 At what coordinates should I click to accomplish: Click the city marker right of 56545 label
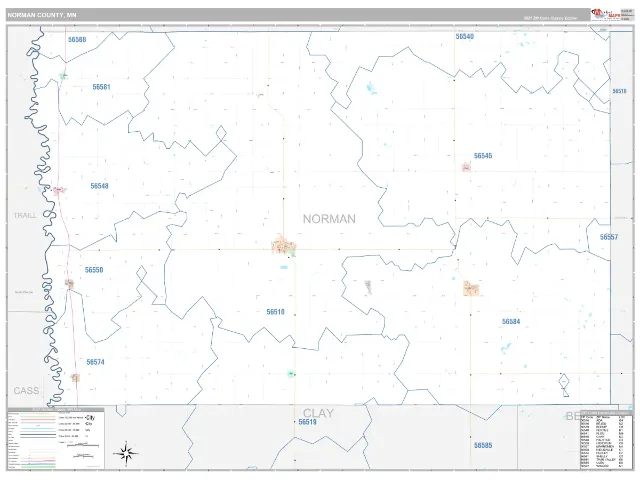[467, 167]
